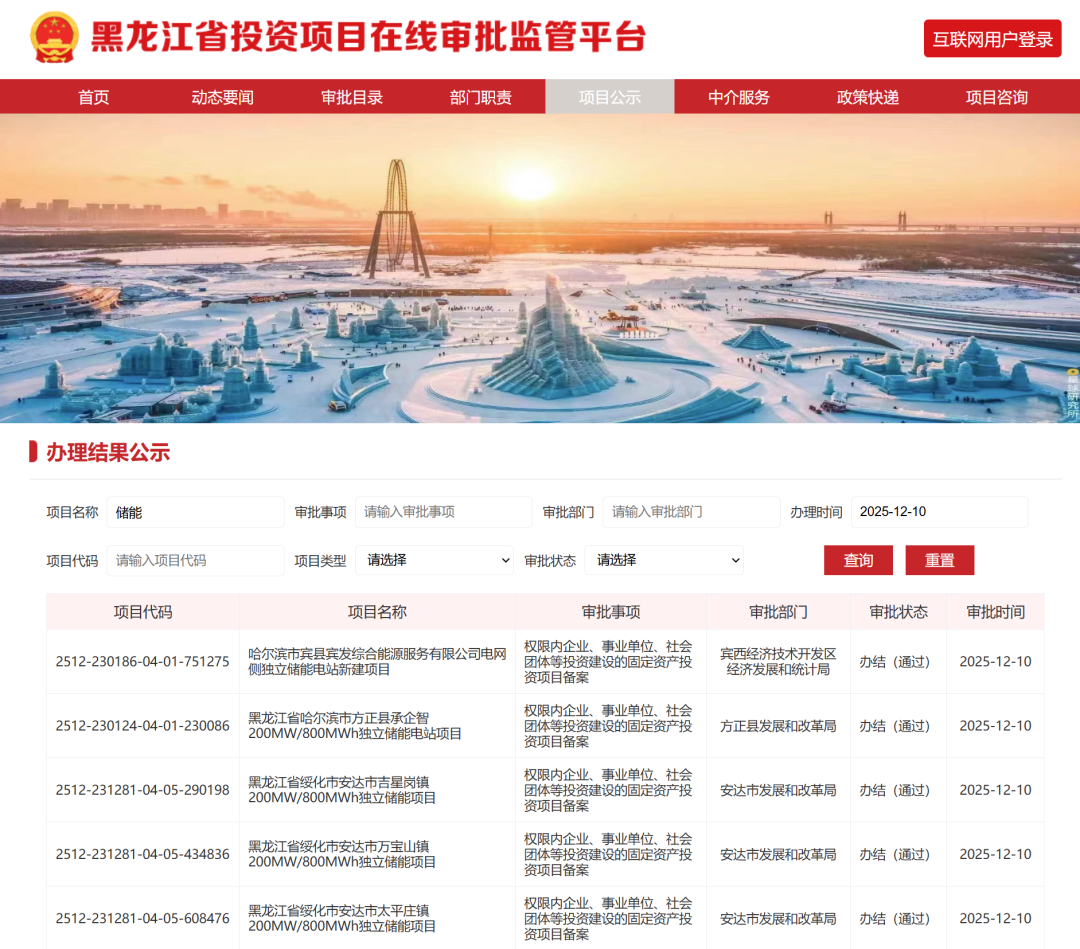Click the ice festival banner image

(x=540, y=268)
